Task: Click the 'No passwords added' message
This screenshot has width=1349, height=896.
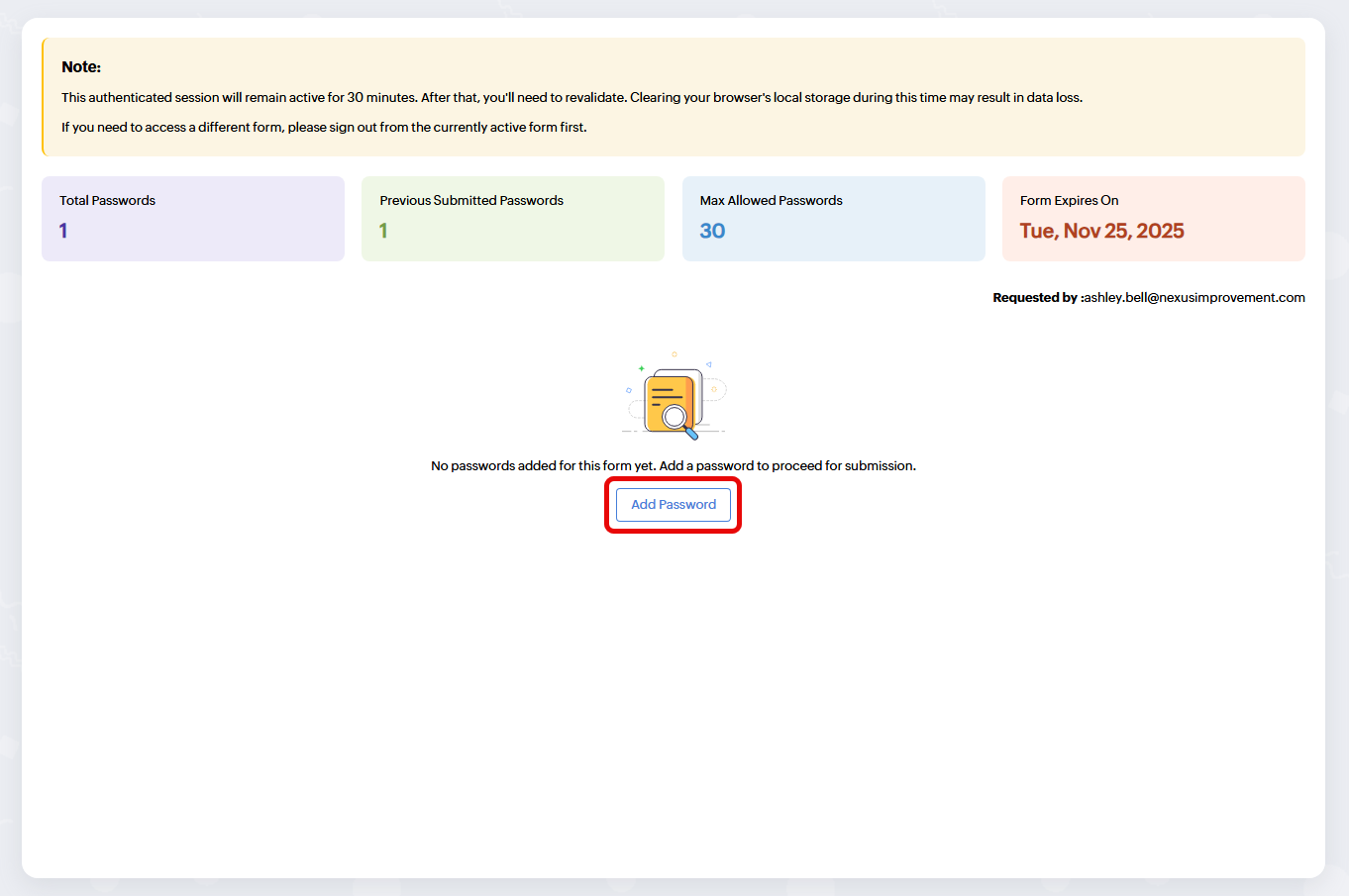Action: click(x=673, y=465)
